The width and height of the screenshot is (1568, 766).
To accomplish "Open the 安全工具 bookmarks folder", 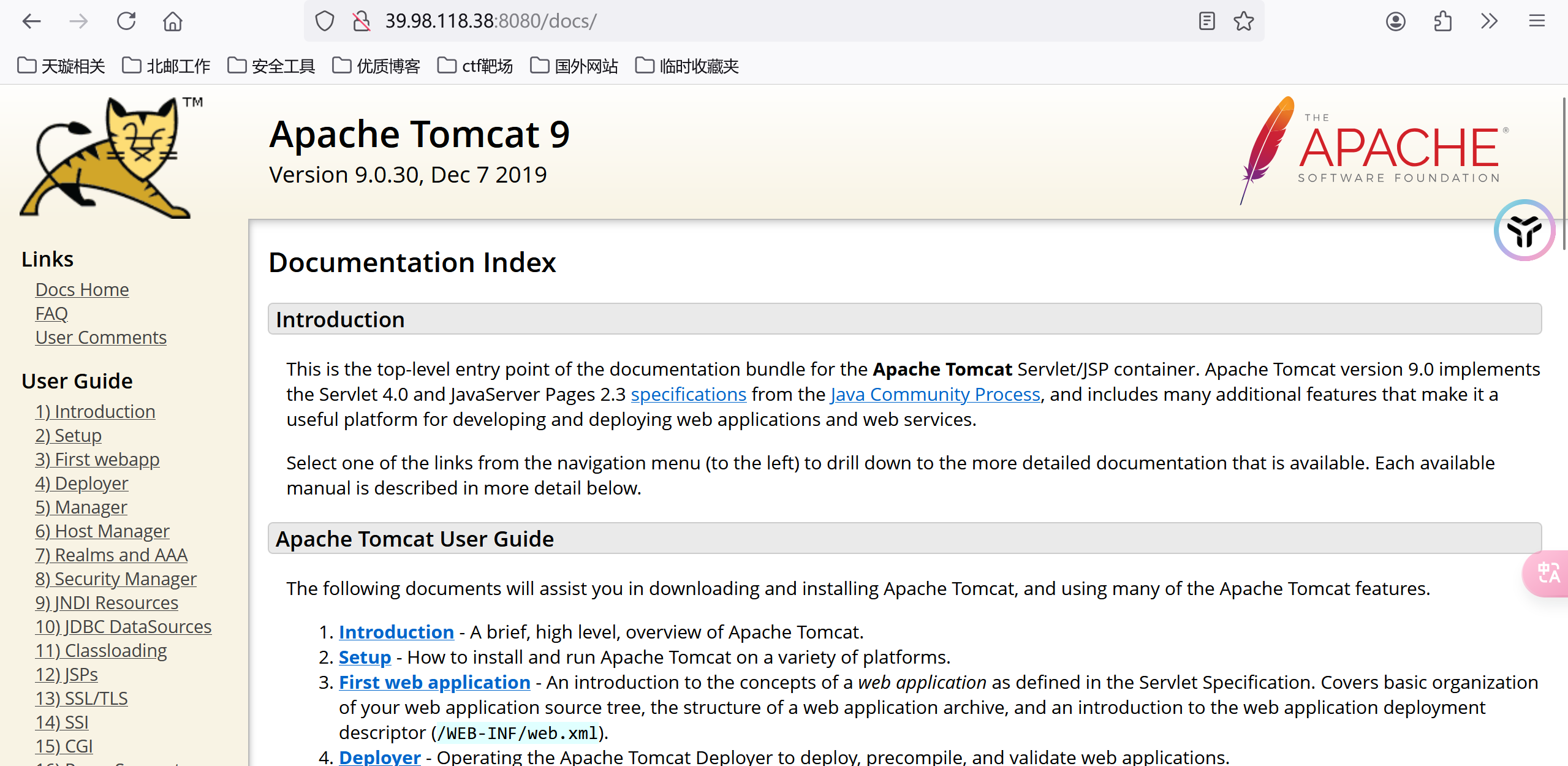I will click(x=271, y=66).
